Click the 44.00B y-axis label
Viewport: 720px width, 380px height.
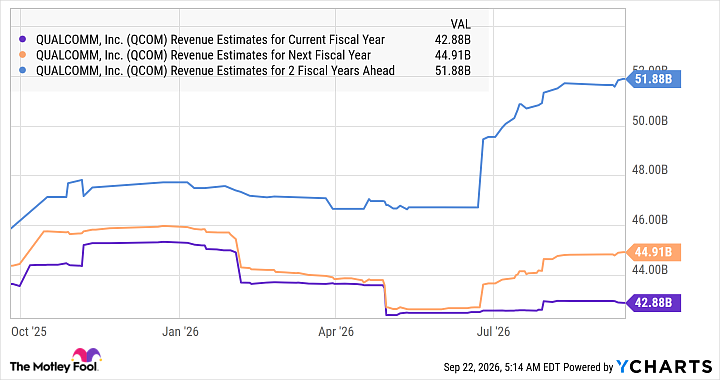[650, 269]
